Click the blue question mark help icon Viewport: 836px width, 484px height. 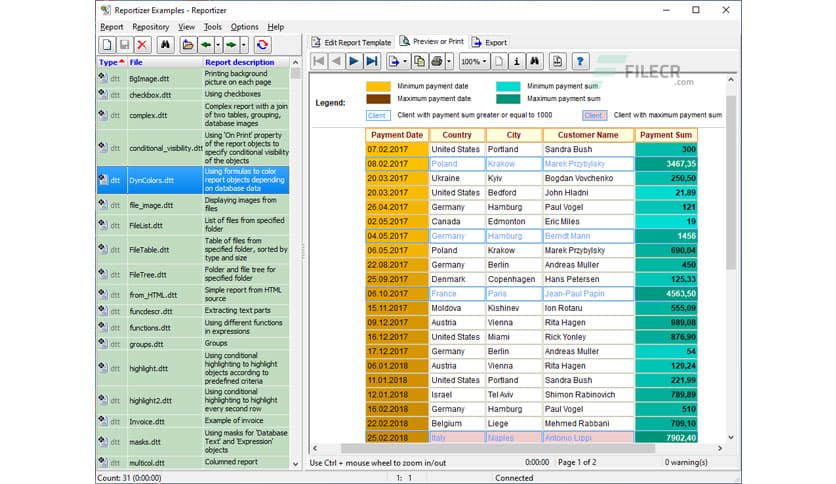click(580, 61)
